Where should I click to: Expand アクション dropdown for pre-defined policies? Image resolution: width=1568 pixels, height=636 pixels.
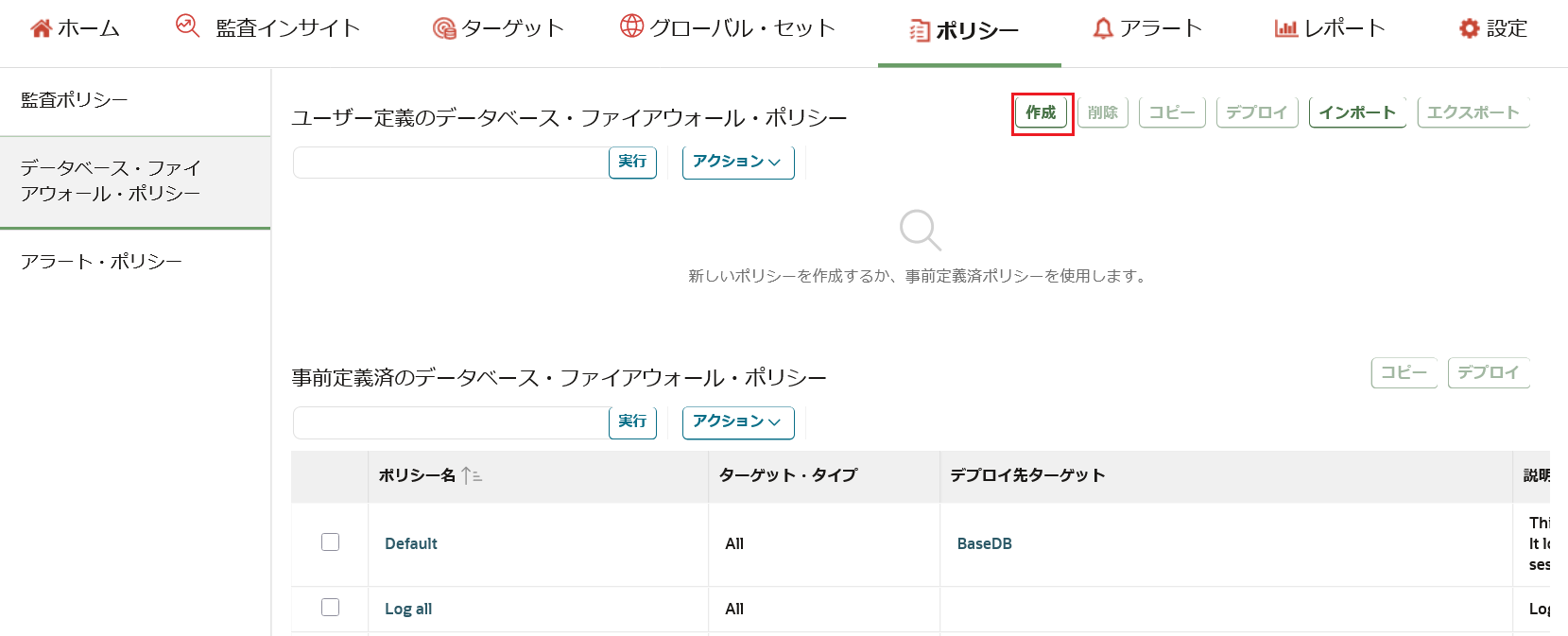738,421
